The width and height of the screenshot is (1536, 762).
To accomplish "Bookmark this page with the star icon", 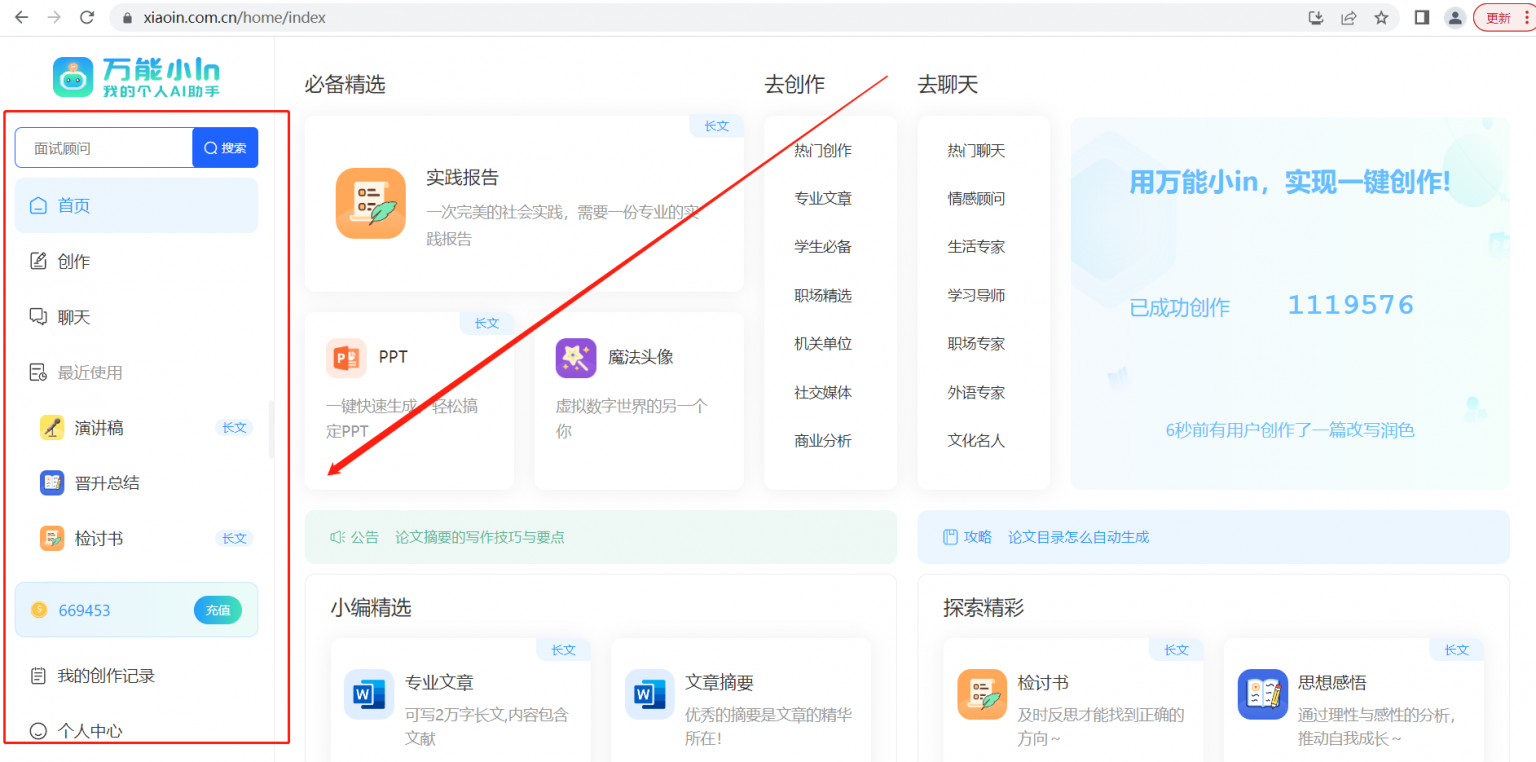I will (x=1381, y=18).
